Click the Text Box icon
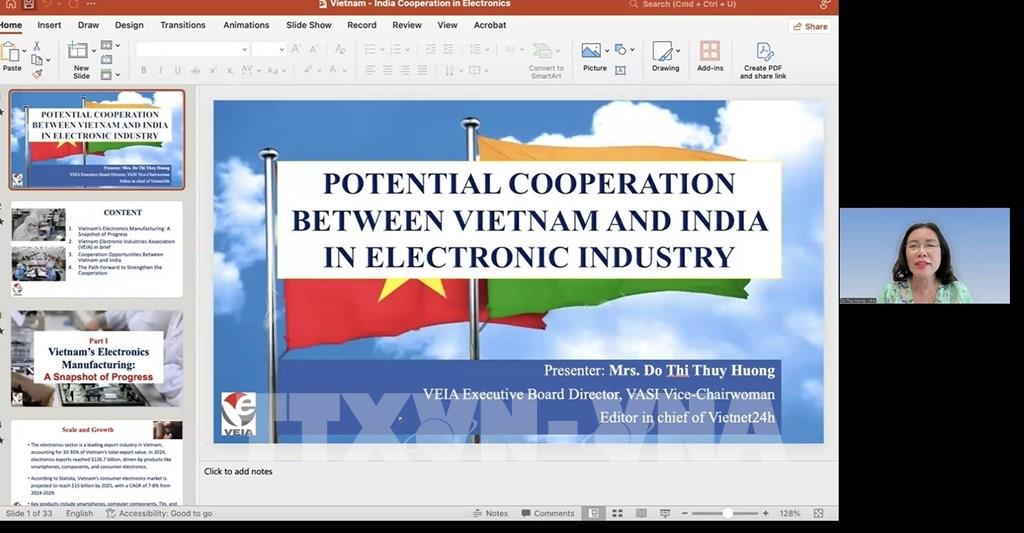The width and height of the screenshot is (1024, 533). click(x=620, y=70)
